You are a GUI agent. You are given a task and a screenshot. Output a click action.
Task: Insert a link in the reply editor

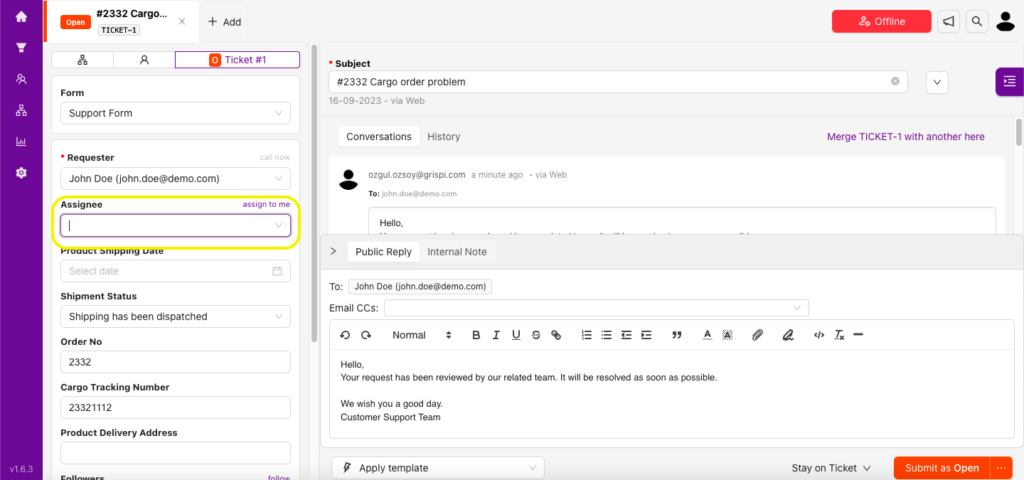coord(556,335)
